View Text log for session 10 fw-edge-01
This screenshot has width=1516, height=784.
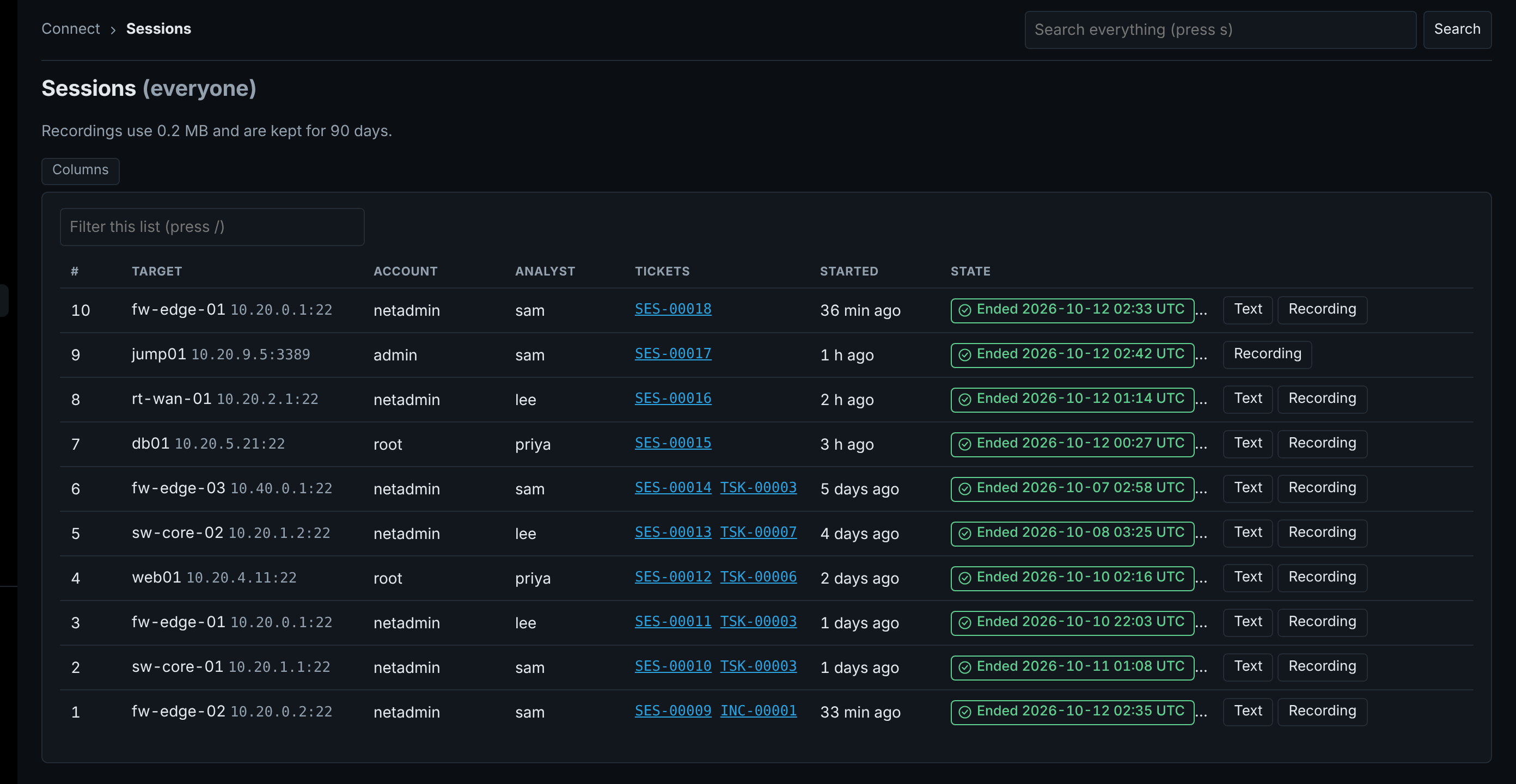coord(1248,310)
